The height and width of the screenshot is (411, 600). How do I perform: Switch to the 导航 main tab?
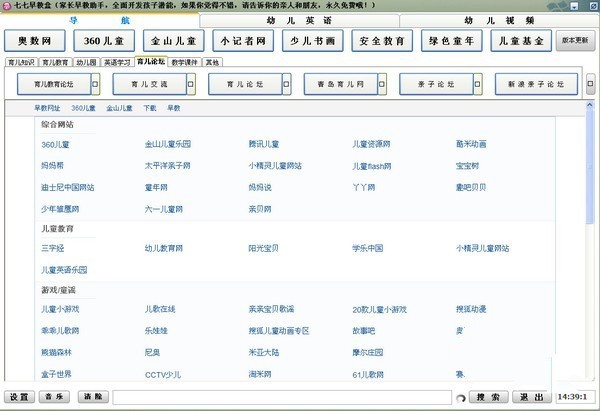pyautogui.click(x=100, y=20)
